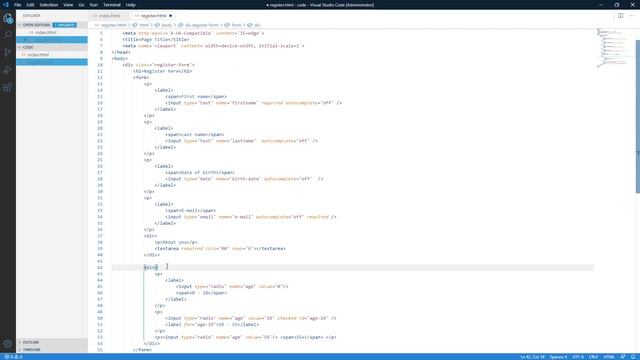Open the Edit menu
Viewport: 640px width, 360px height.
(30, 5)
